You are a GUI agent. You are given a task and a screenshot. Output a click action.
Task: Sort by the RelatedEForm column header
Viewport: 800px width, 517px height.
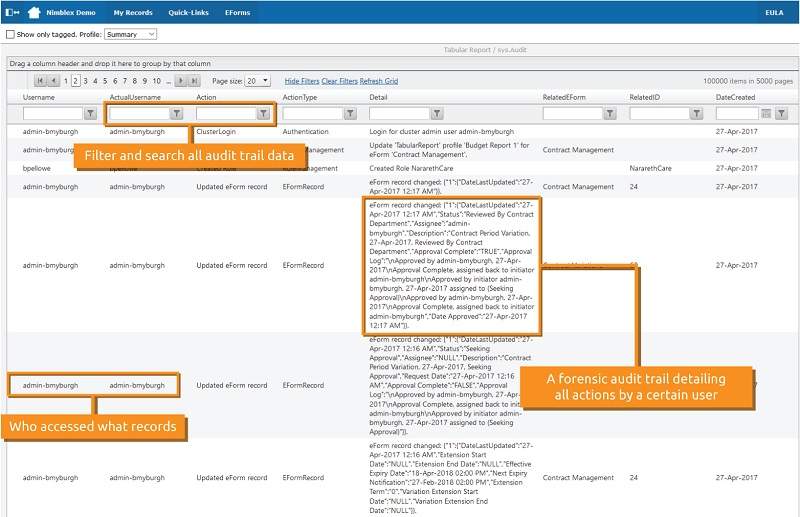click(564, 97)
